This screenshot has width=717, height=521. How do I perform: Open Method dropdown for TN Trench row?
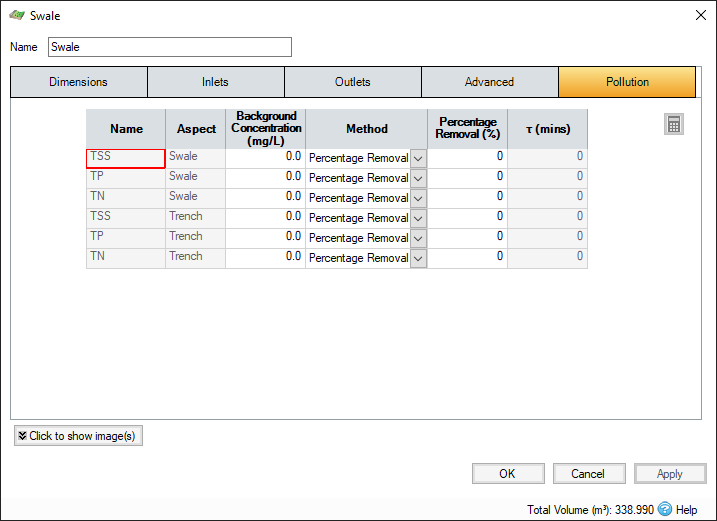(x=418, y=258)
